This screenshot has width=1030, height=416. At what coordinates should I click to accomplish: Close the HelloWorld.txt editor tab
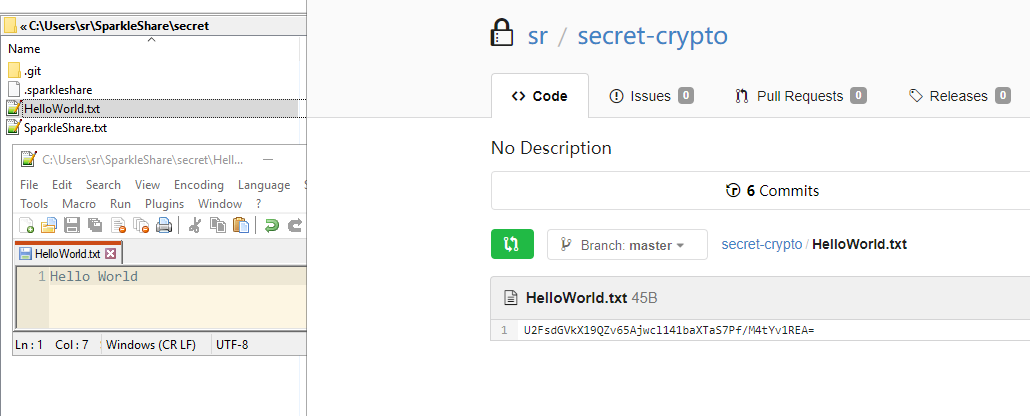point(111,254)
